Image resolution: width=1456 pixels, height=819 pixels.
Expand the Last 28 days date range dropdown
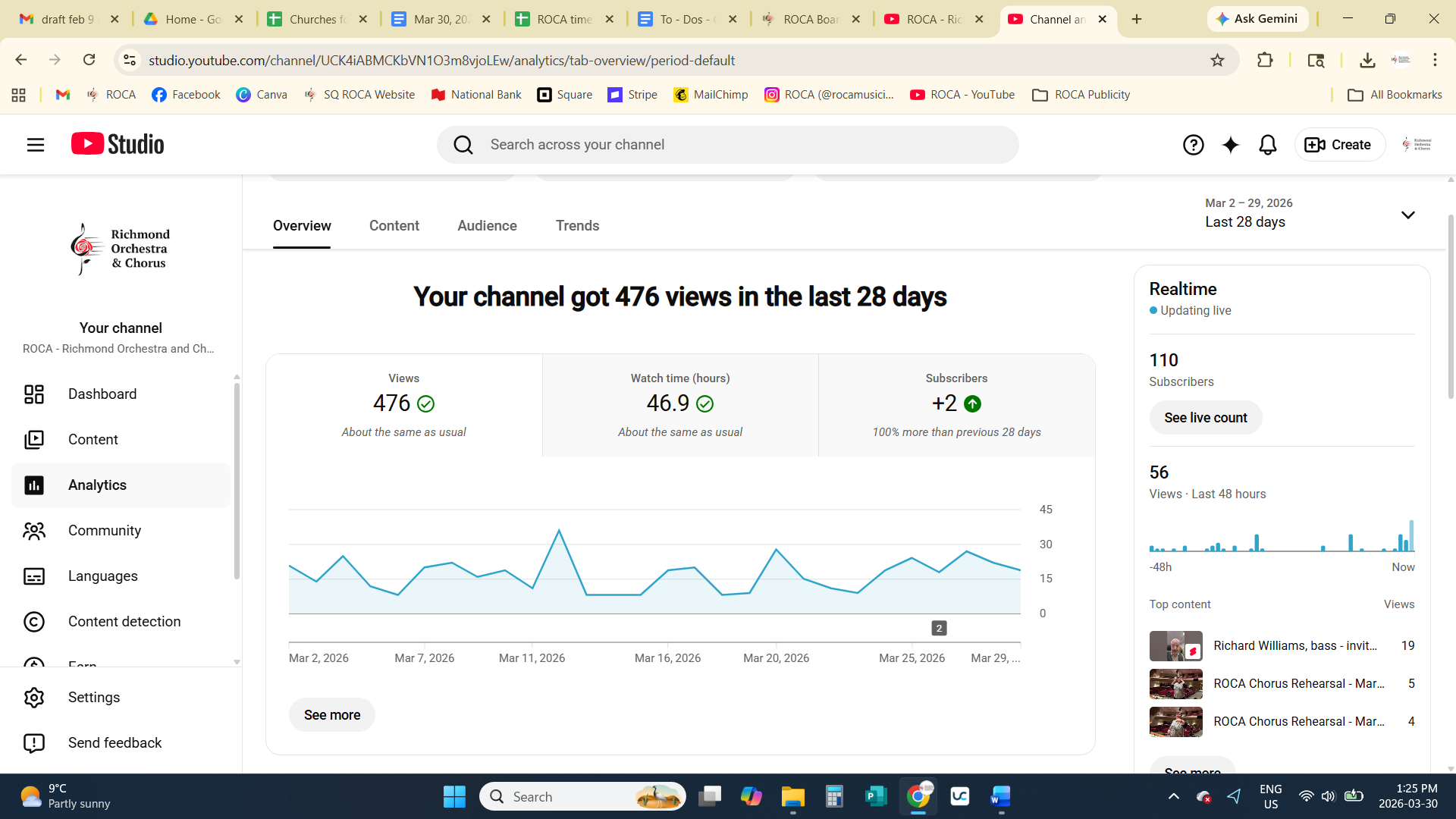tap(1407, 215)
